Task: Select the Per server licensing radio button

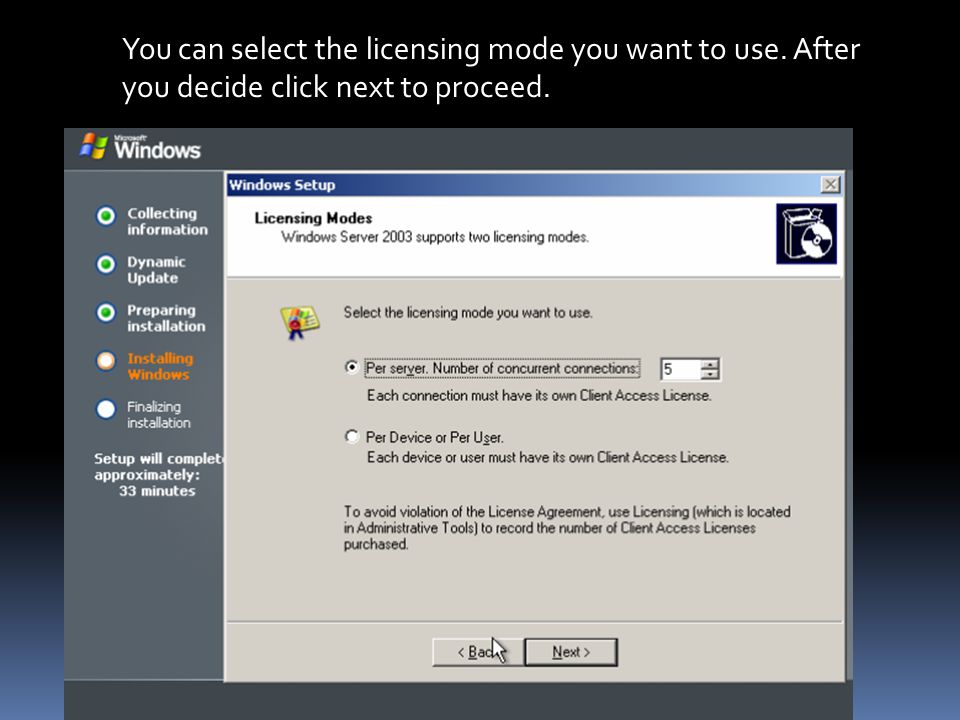Action: point(351,367)
